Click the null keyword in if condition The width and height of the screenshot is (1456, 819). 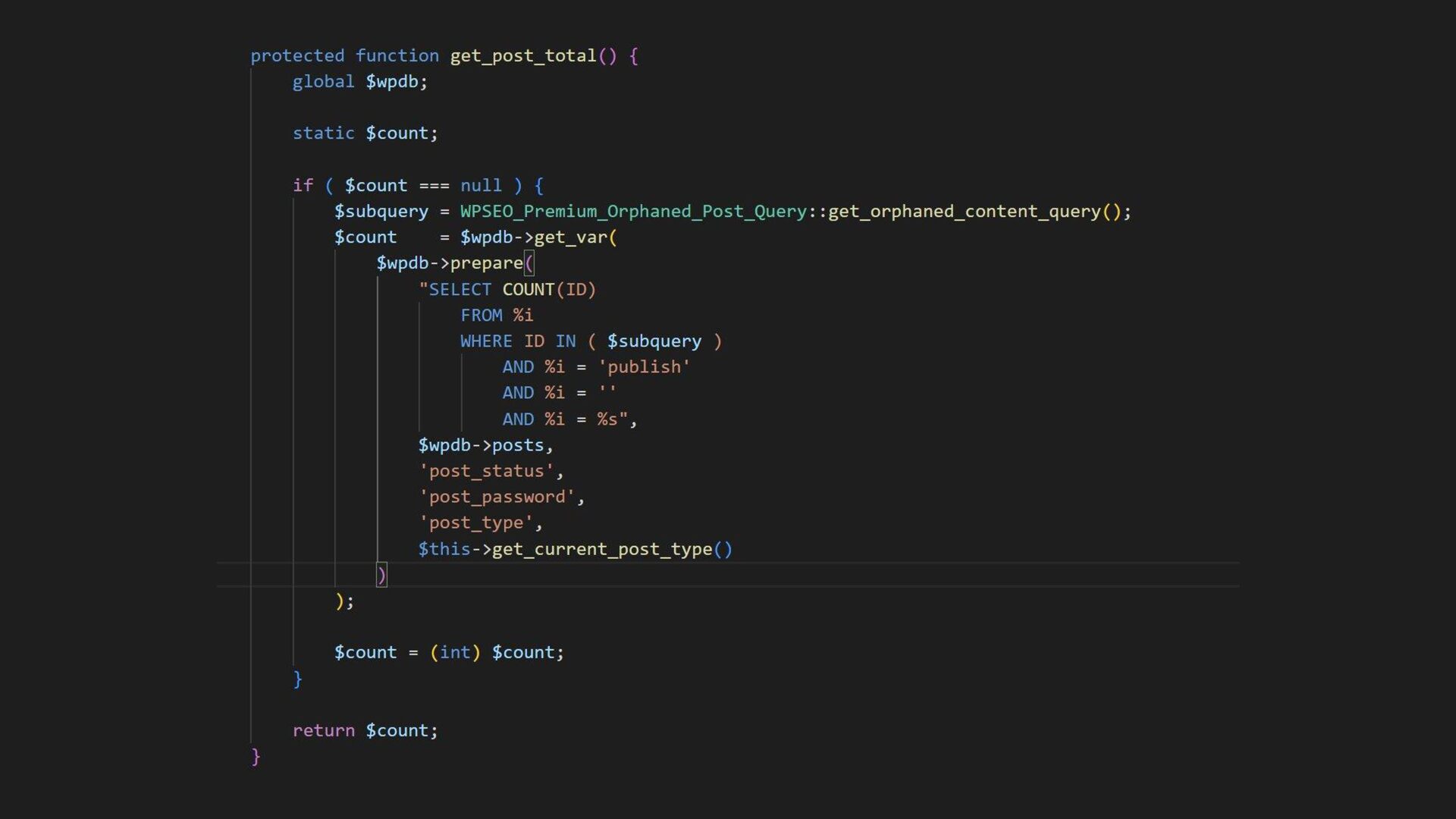481,186
